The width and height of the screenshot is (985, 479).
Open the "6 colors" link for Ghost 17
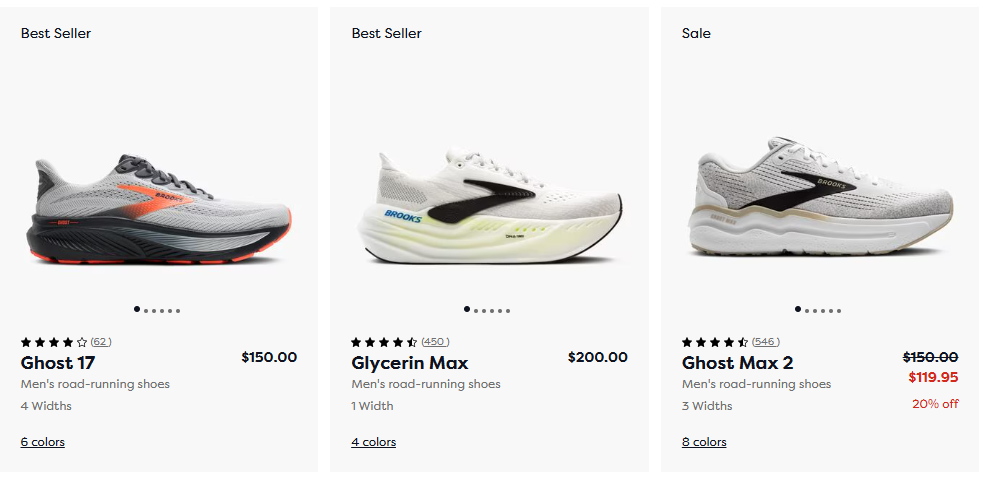click(x=42, y=442)
